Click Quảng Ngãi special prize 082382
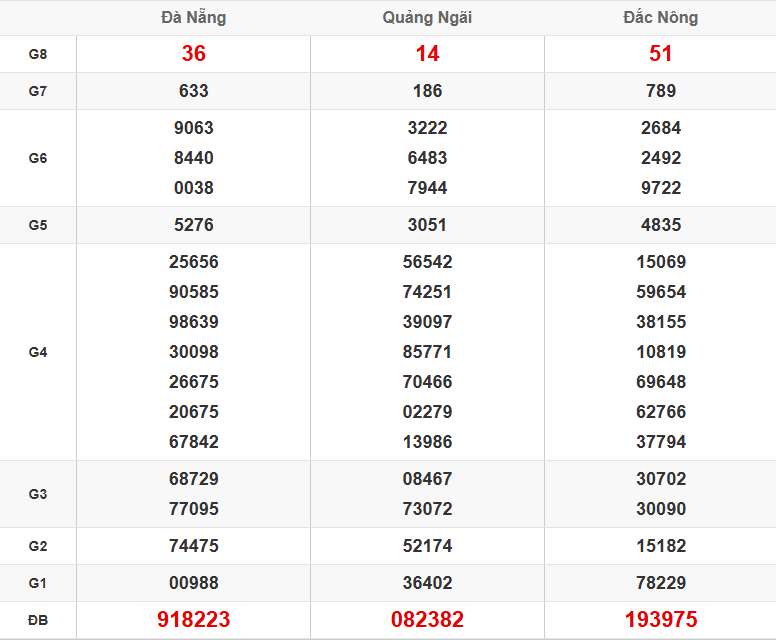776x640 pixels. pyautogui.click(x=427, y=620)
